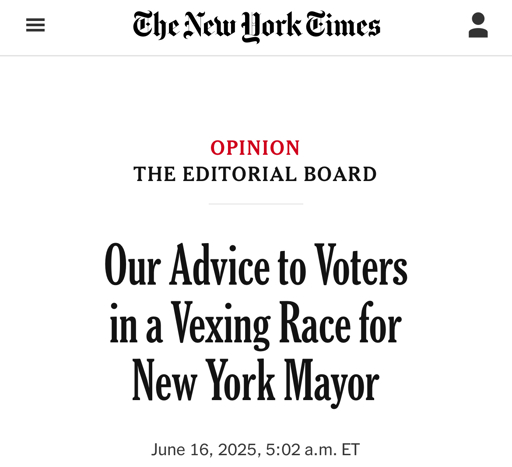Viewport: 512px width, 467px height.
Task: Select the June 16, 2025 timestamp
Action: tap(256, 449)
